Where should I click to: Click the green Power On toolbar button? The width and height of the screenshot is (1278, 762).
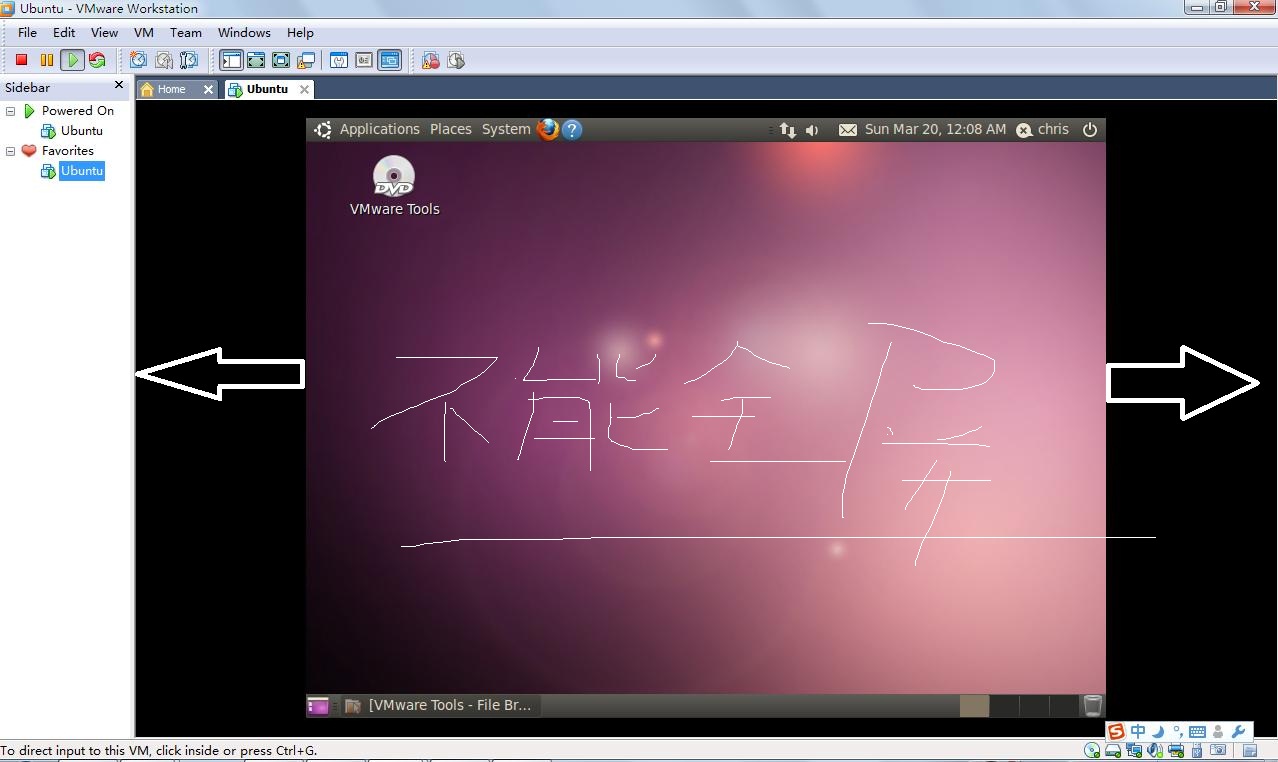(x=72, y=60)
